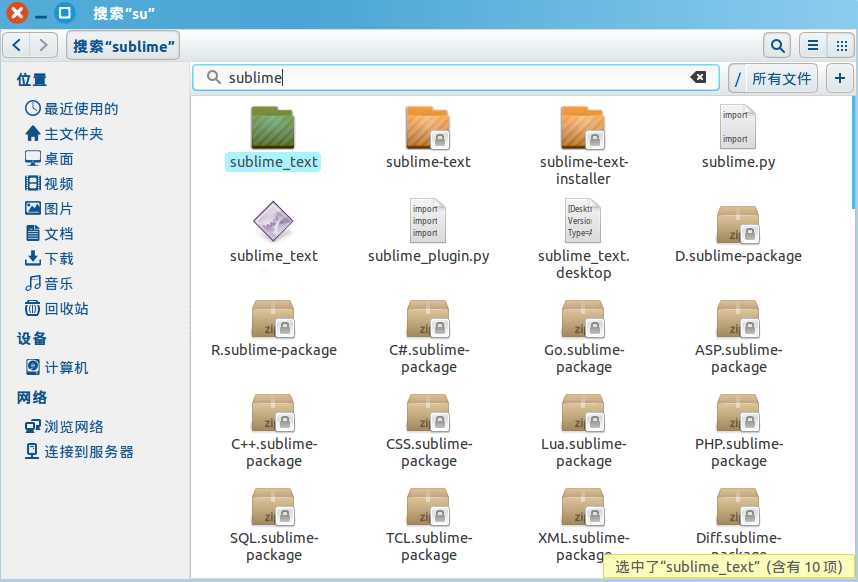Viewport: 858px width, 582px height.
Task: Click the 所有文件 filter button
Action: tap(781, 79)
